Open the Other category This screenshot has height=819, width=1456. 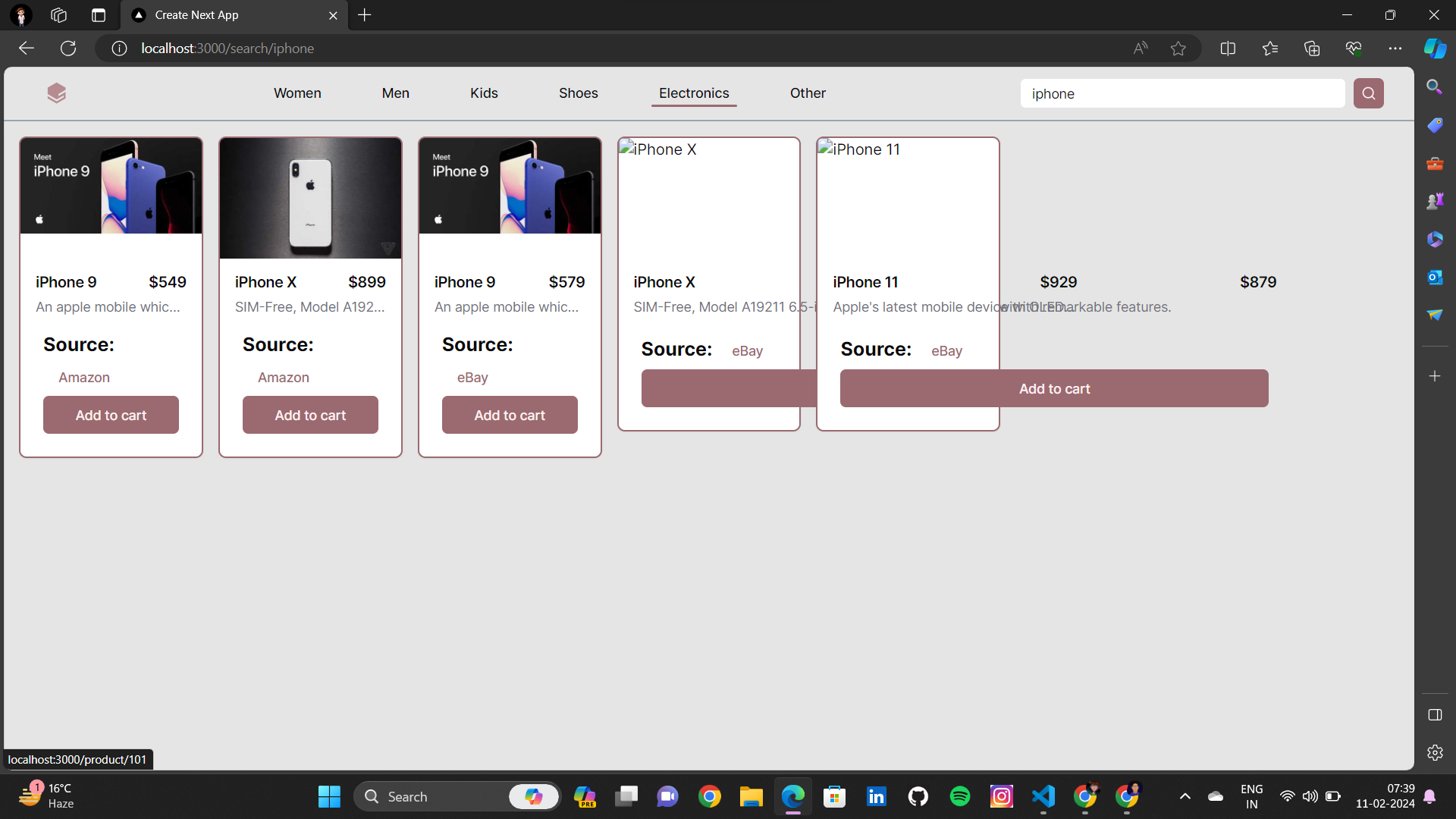tap(808, 93)
